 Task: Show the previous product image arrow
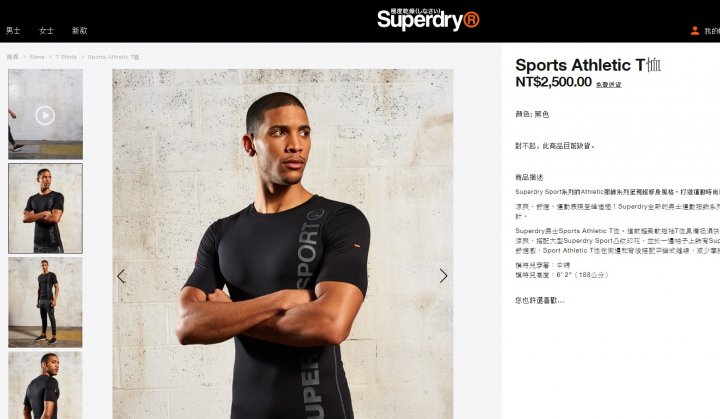(121, 276)
